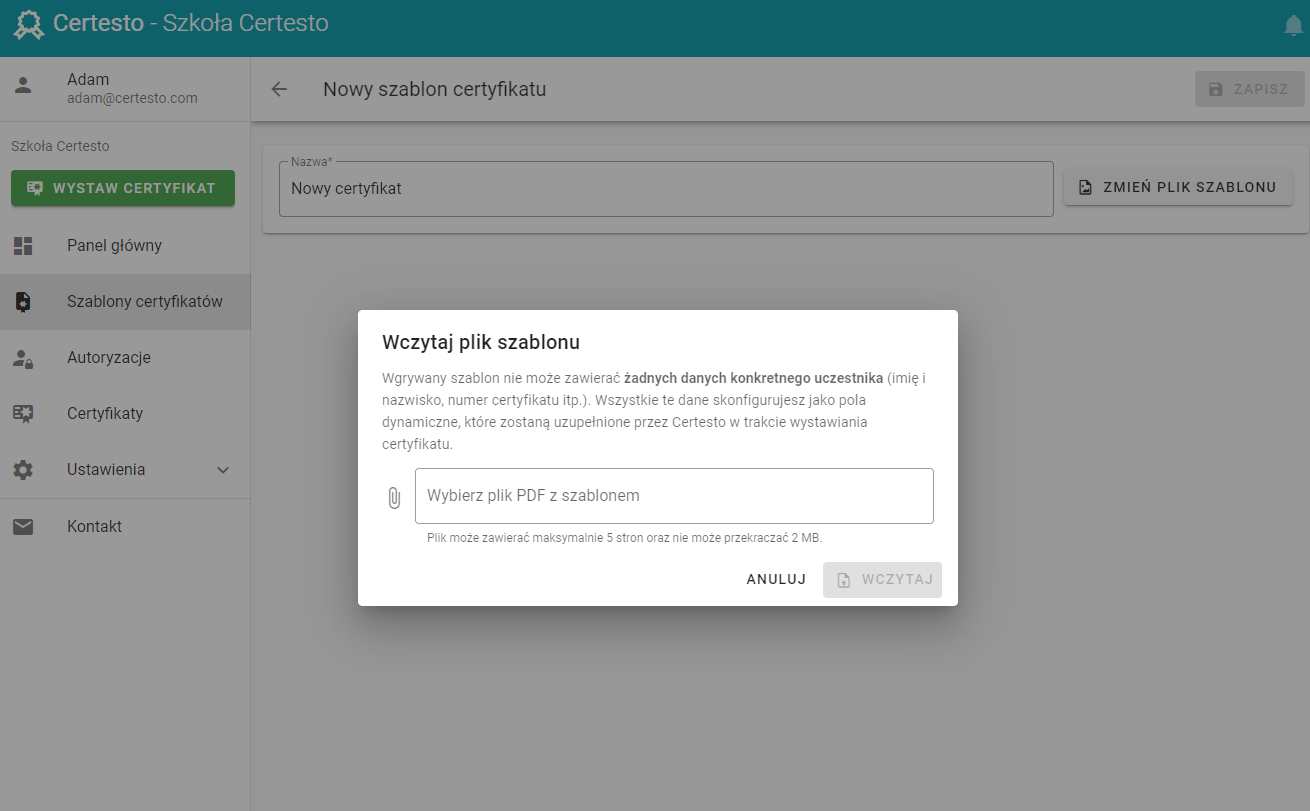Click the adam@certesto.com email text
The image size is (1310, 811).
point(132,98)
